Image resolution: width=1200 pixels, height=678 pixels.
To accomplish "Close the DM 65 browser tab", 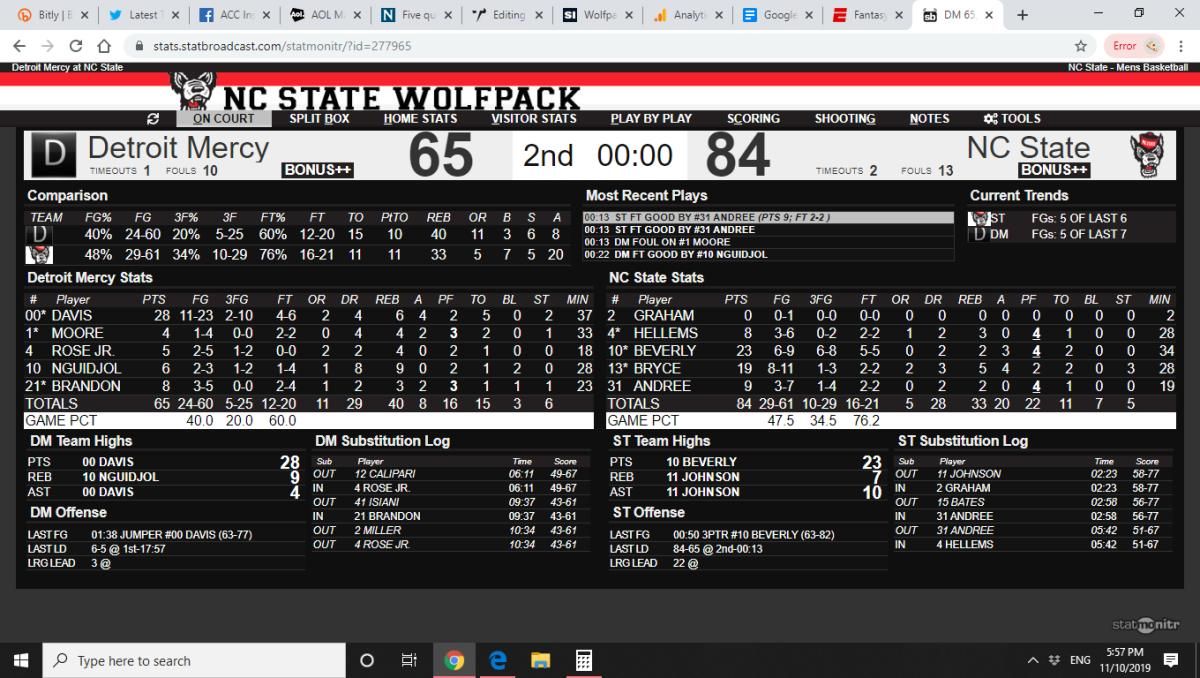I will [x=990, y=15].
